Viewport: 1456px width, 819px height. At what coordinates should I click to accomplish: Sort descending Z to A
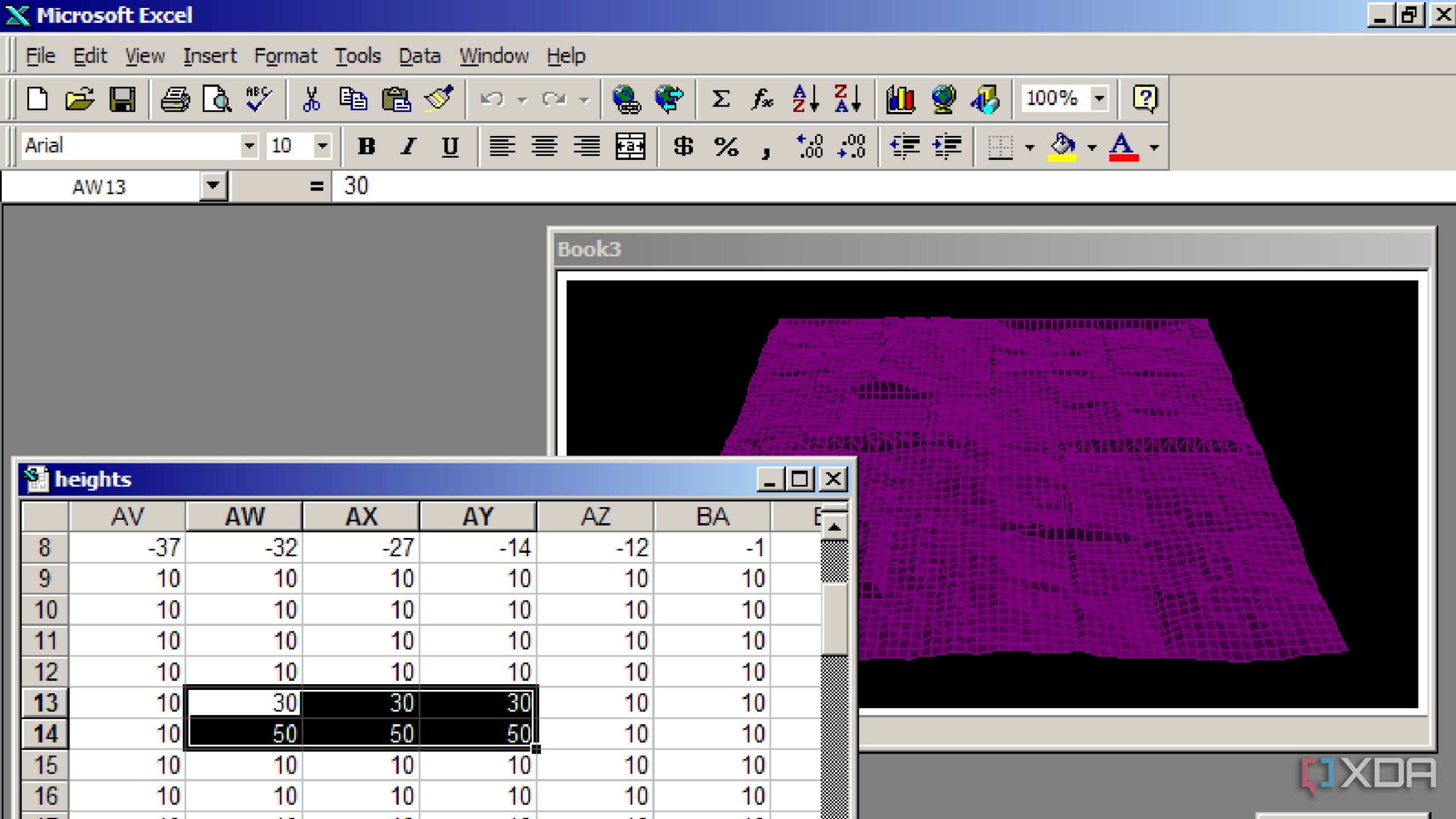tap(847, 100)
